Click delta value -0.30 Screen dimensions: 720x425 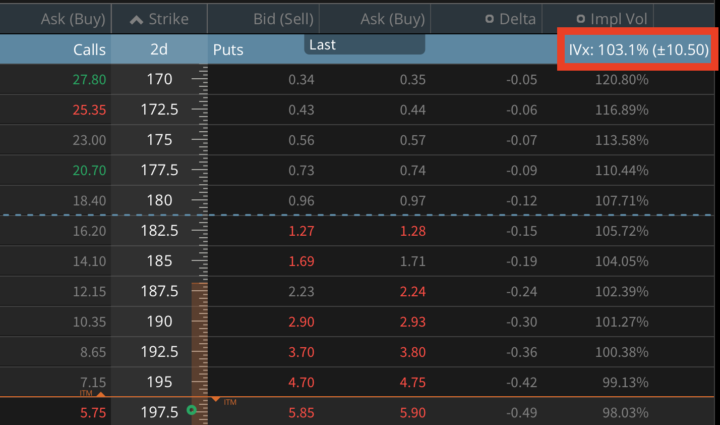522,322
